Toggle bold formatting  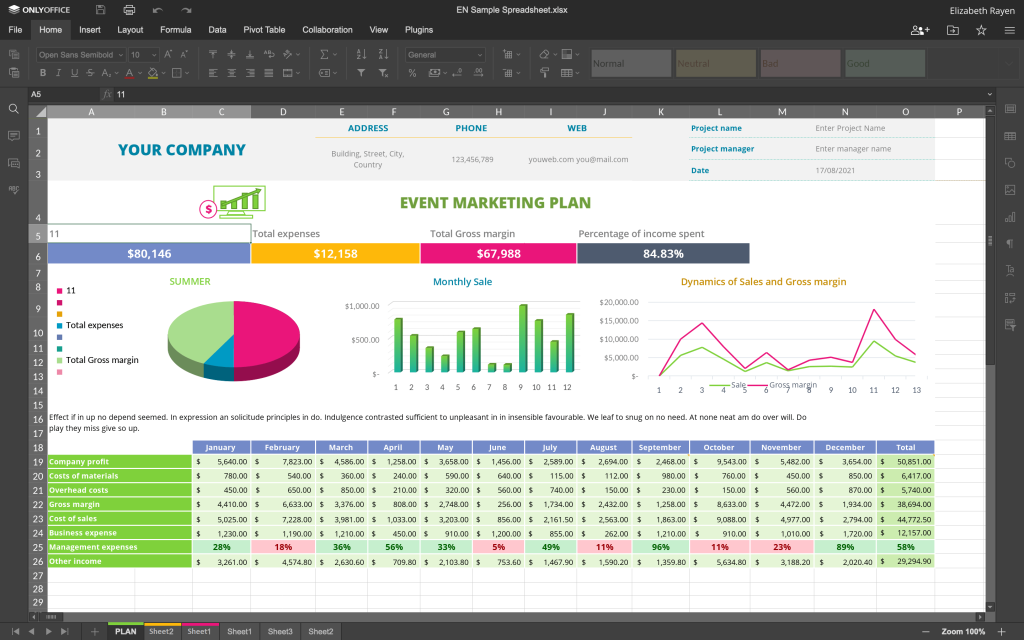point(43,72)
